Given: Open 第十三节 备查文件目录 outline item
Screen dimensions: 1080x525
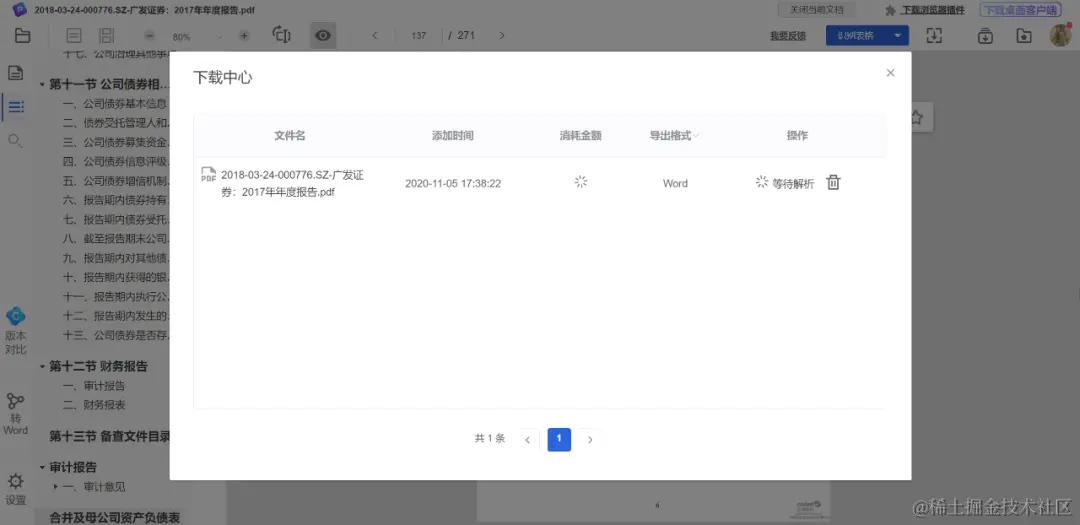Looking at the screenshot, I should tap(109, 436).
